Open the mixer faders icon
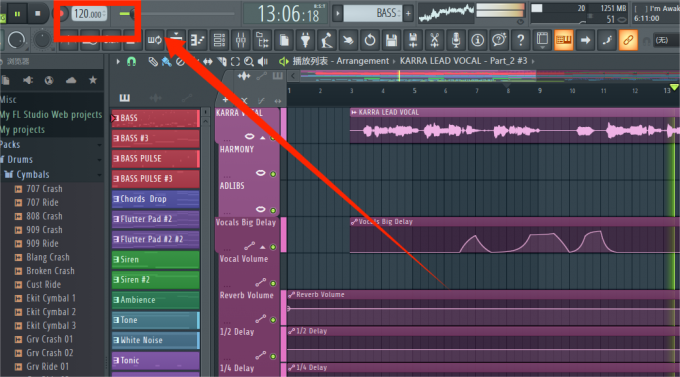 coord(241,41)
